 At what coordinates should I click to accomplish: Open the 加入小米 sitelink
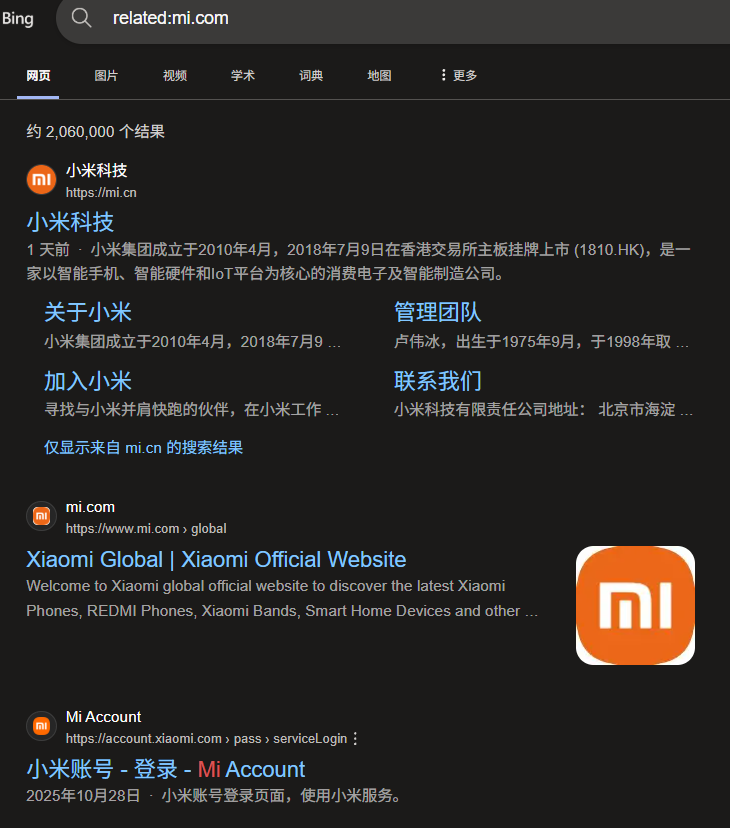tap(88, 381)
